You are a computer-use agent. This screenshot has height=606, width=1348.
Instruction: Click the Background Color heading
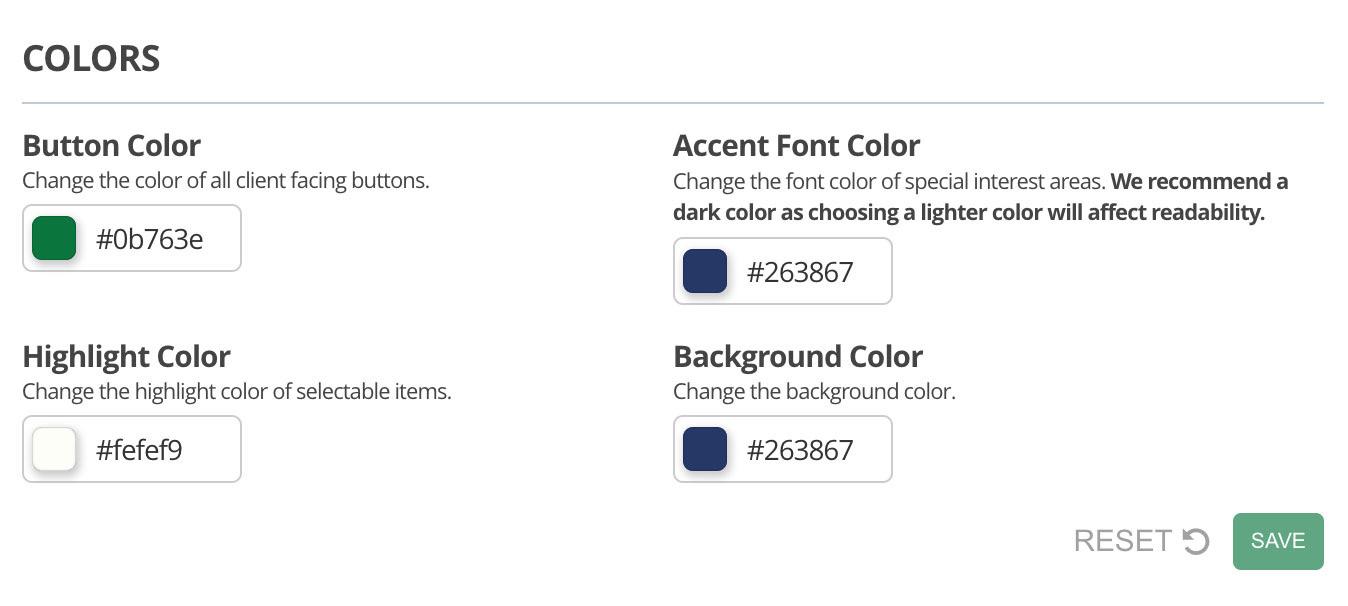[x=797, y=357]
